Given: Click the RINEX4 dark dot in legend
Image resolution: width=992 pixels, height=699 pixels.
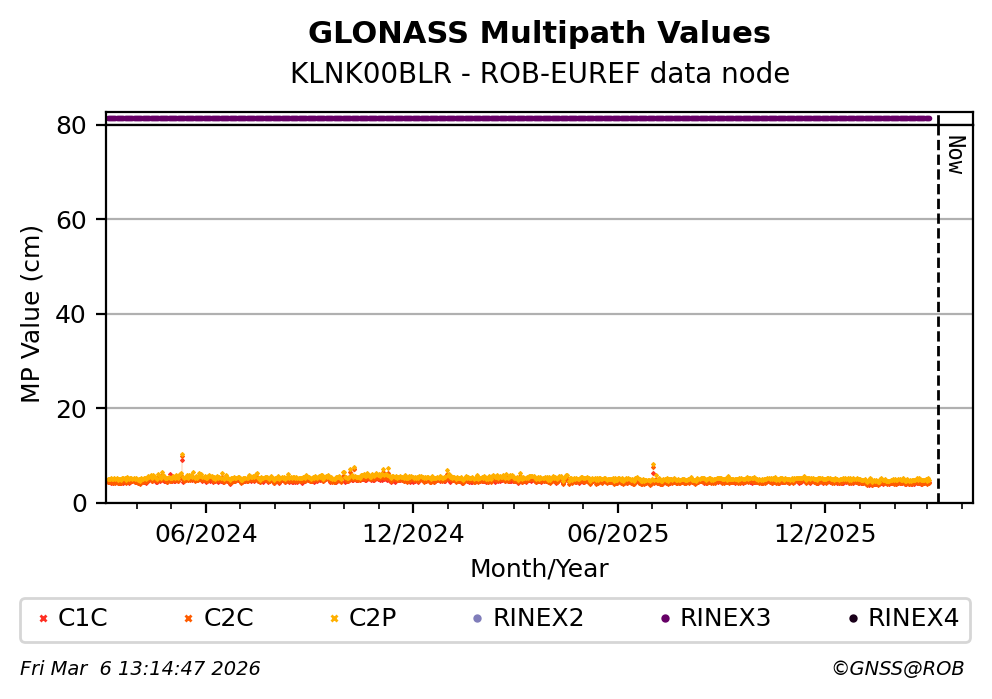Looking at the screenshot, I should (853, 619).
